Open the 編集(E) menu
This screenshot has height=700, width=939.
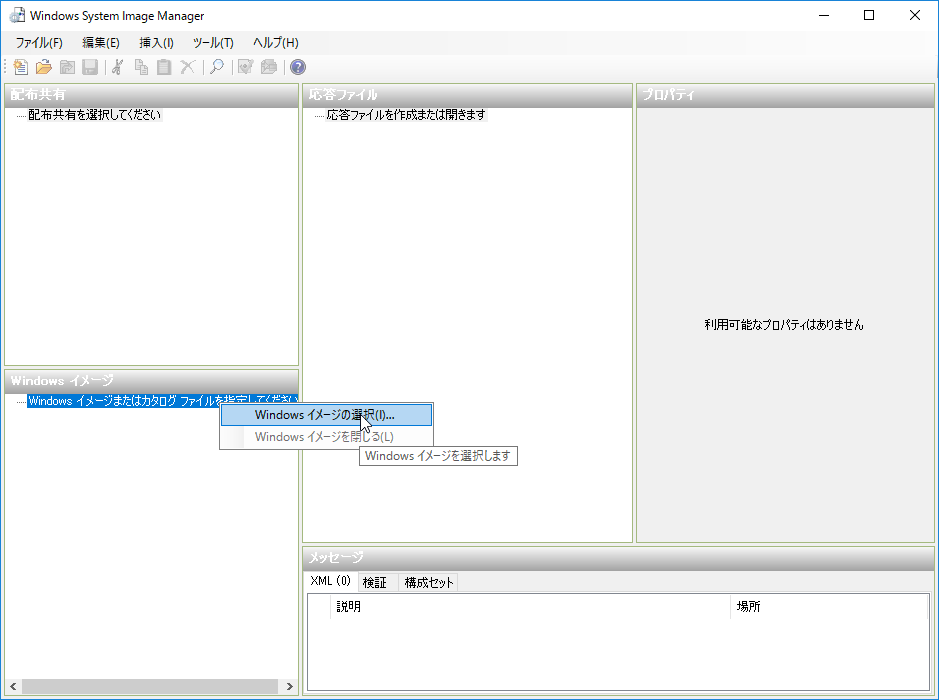coord(101,43)
